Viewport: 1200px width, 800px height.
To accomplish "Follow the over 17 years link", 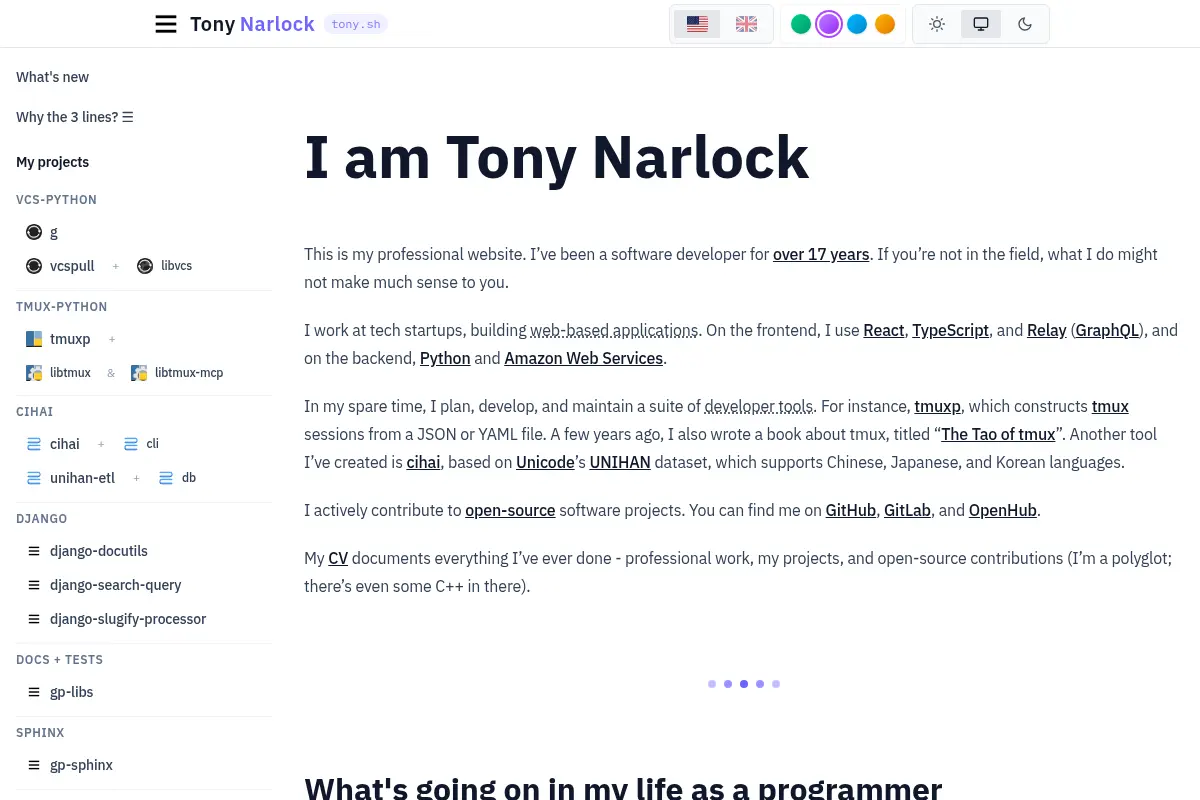I will coord(821,254).
